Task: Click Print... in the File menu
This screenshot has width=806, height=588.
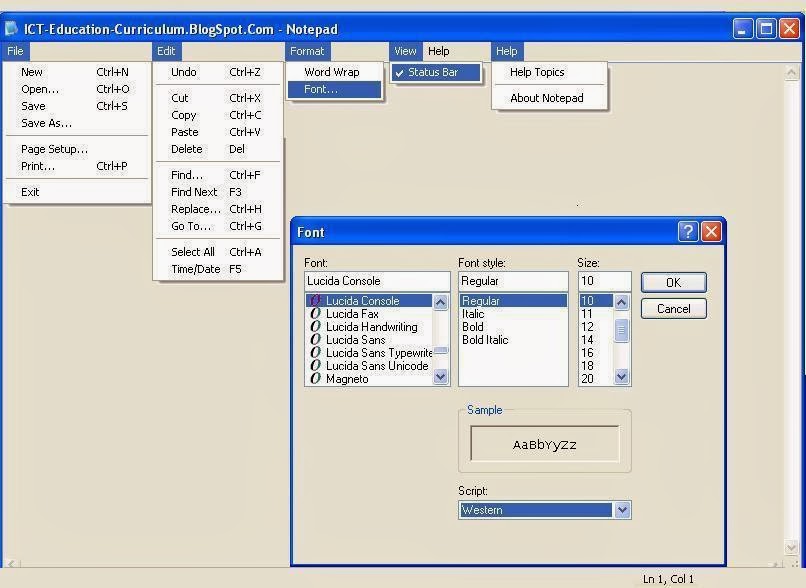Action: (x=36, y=166)
